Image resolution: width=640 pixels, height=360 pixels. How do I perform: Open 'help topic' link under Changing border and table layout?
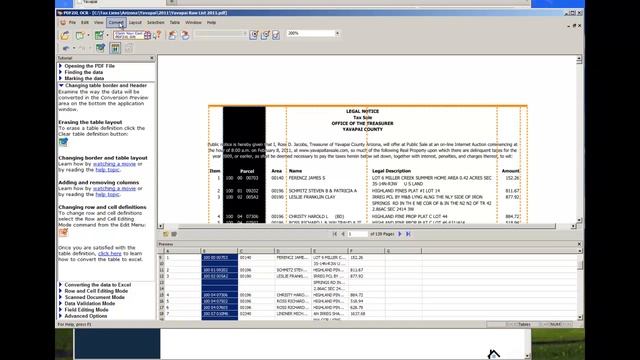point(108,169)
